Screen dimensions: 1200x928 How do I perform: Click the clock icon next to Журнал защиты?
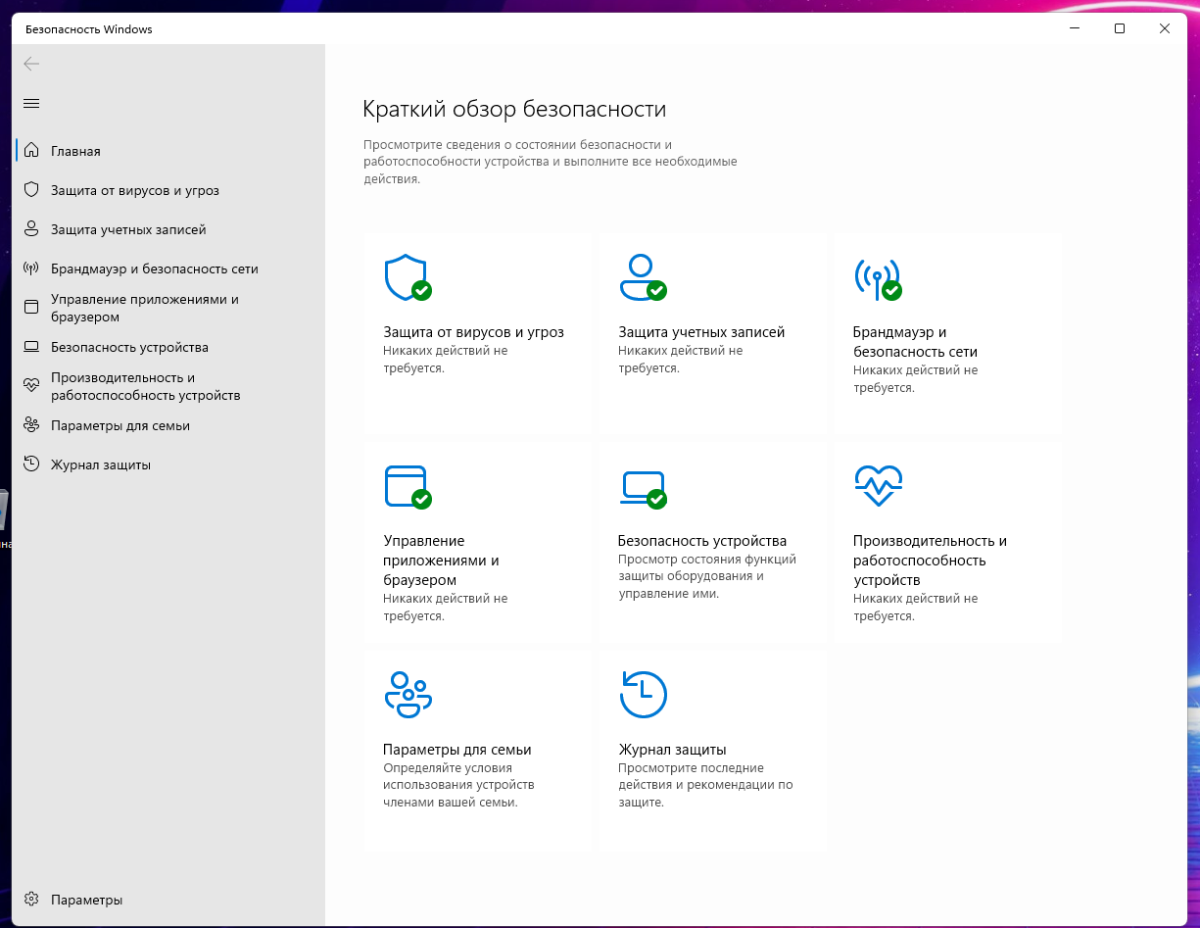(x=31, y=463)
